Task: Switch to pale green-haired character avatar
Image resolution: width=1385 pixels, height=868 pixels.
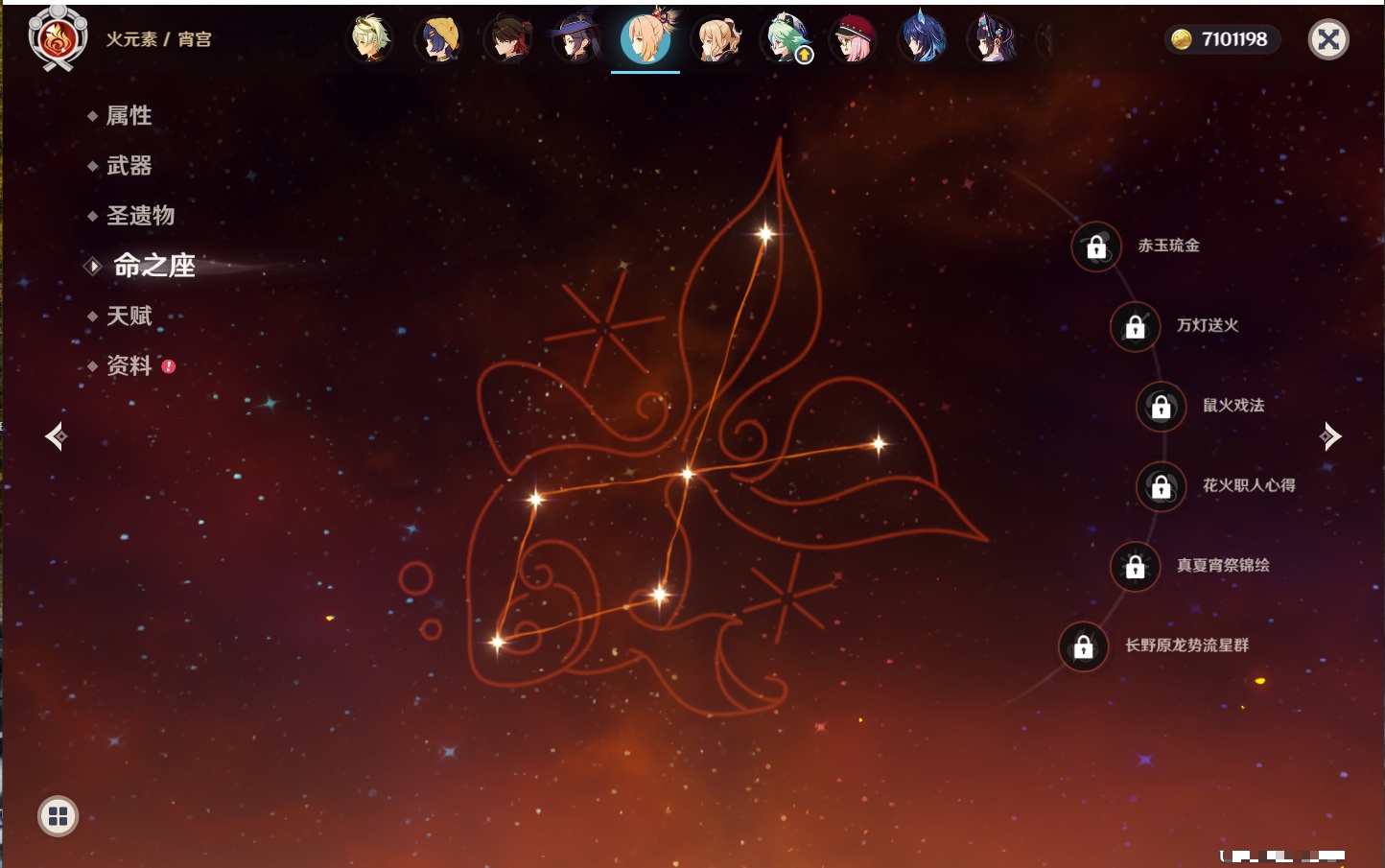Action: point(369,39)
